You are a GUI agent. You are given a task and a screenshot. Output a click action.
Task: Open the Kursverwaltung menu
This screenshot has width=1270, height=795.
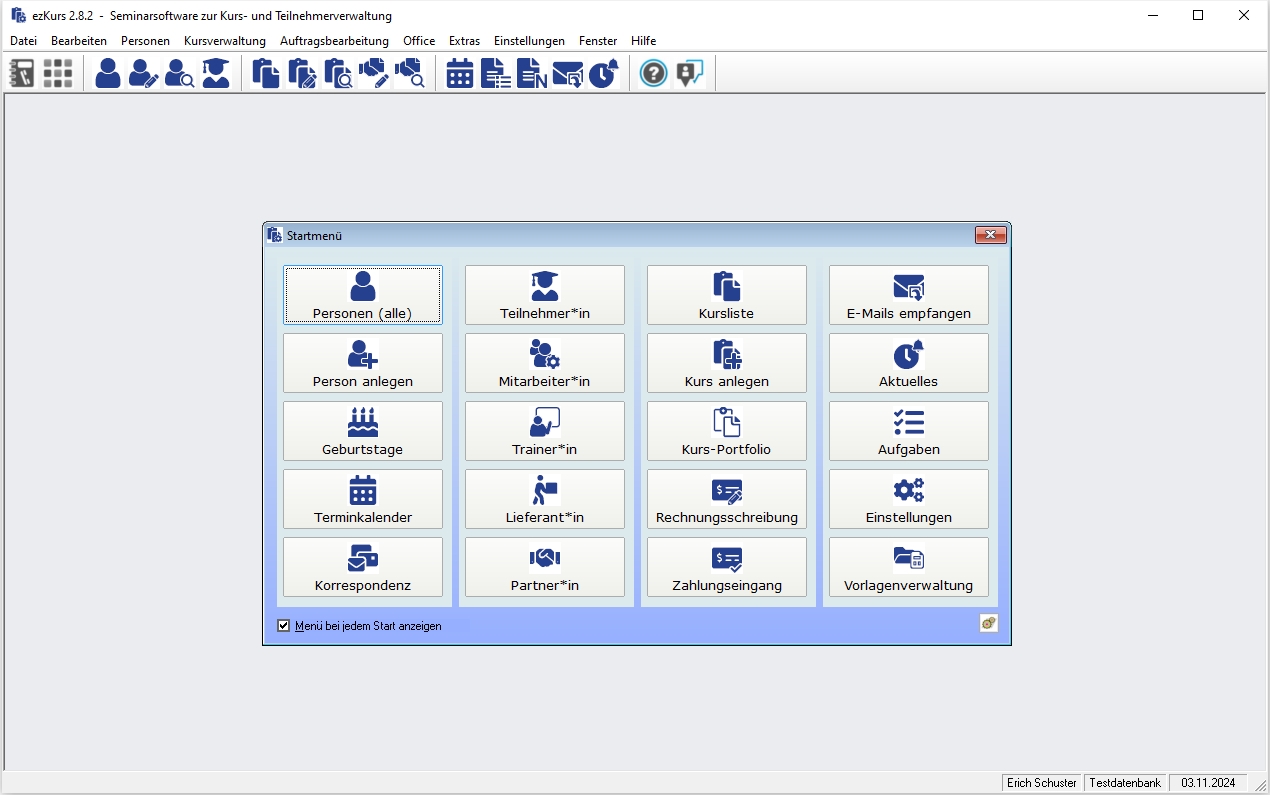tap(225, 41)
